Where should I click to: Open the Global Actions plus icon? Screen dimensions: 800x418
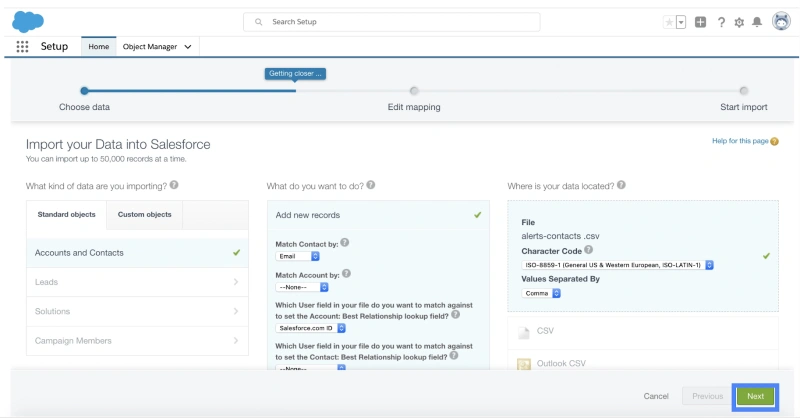click(x=701, y=22)
